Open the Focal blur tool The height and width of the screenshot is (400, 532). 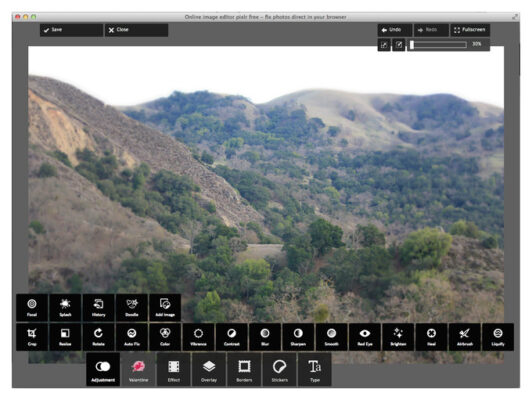coord(32,308)
